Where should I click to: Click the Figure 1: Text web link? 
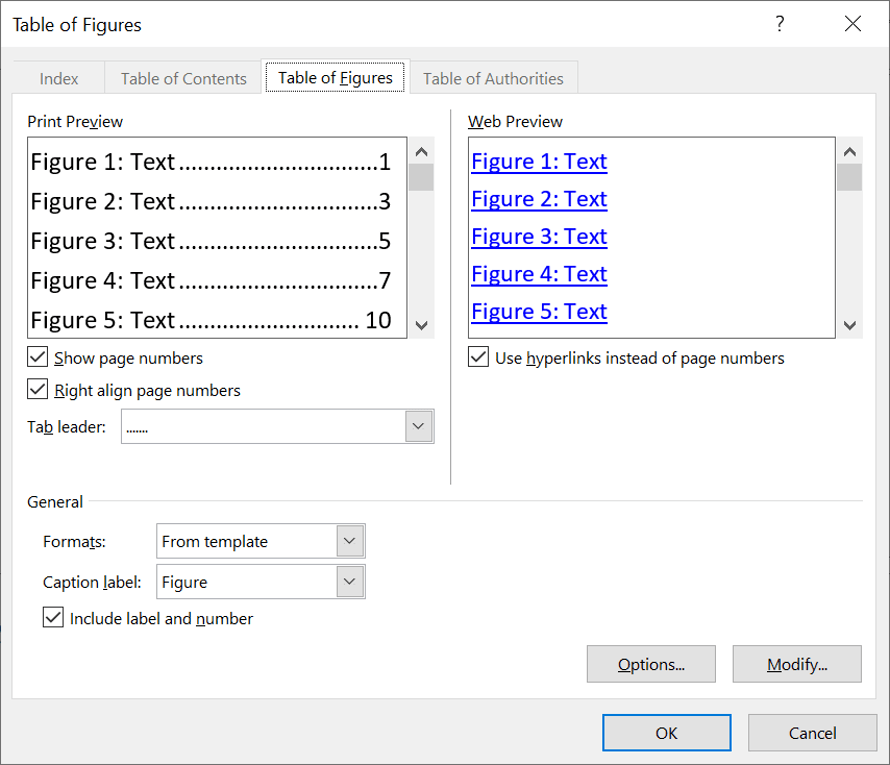coord(539,162)
